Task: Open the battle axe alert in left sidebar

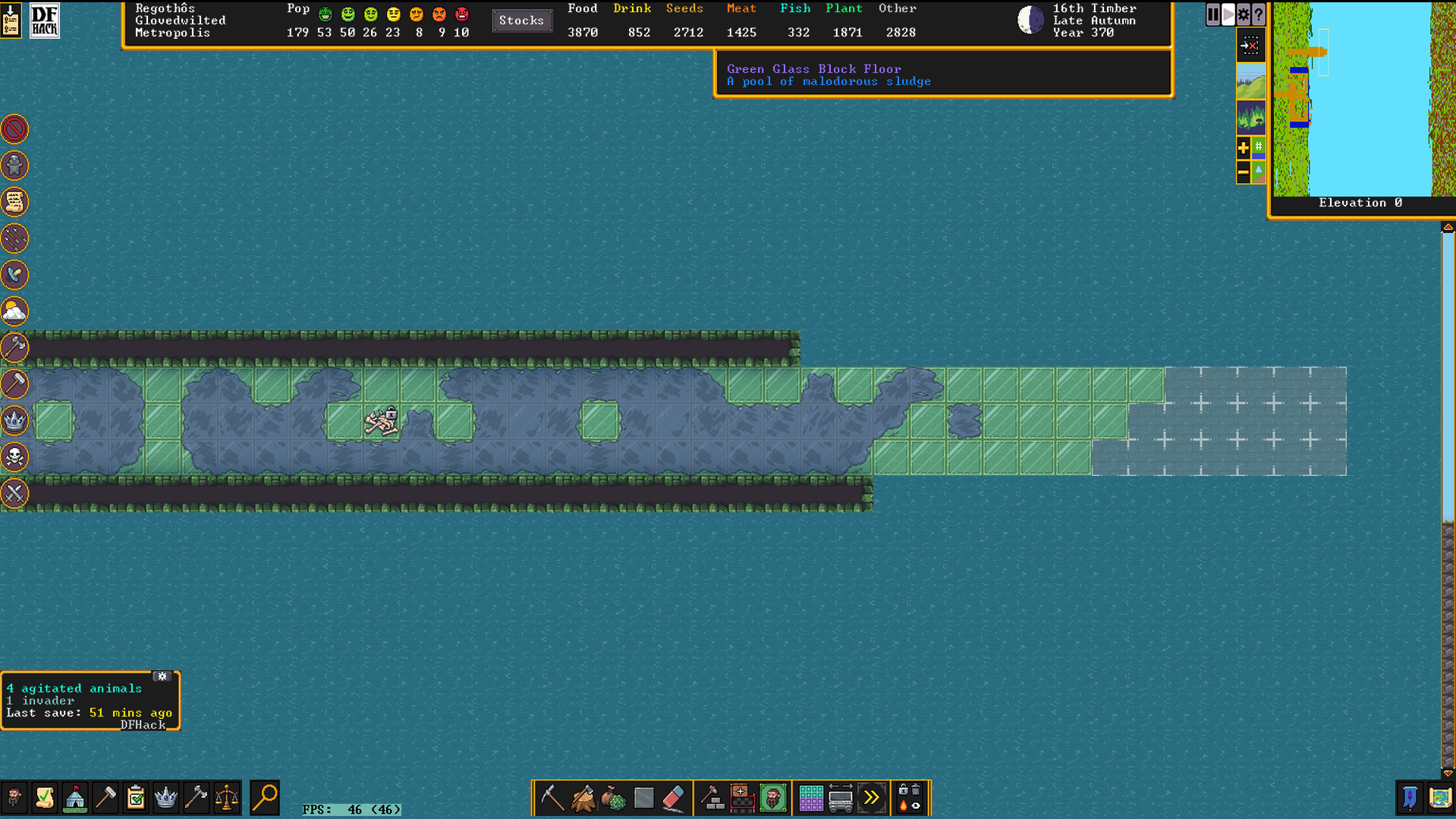Action: point(14,348)
